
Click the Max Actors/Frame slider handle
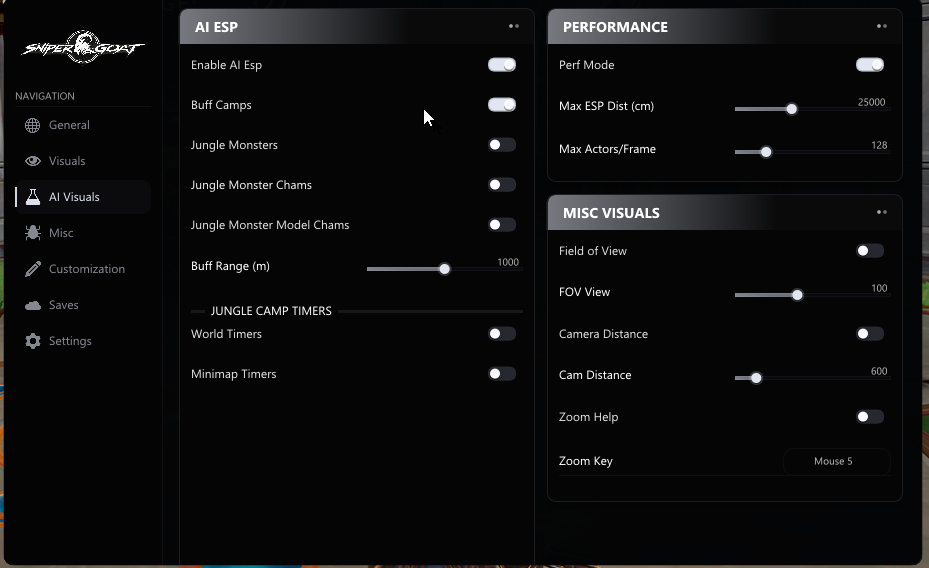click(x=766, y=152)
